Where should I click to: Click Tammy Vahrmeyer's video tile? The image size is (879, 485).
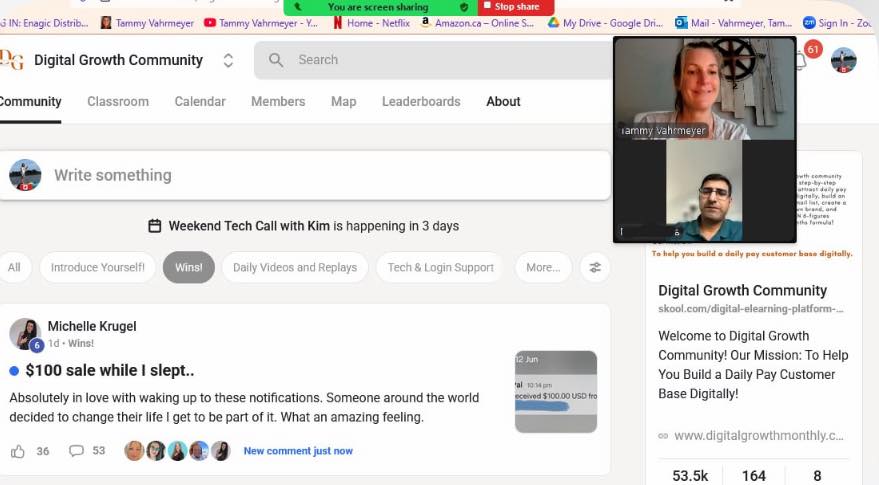click(x=705, y=89)
